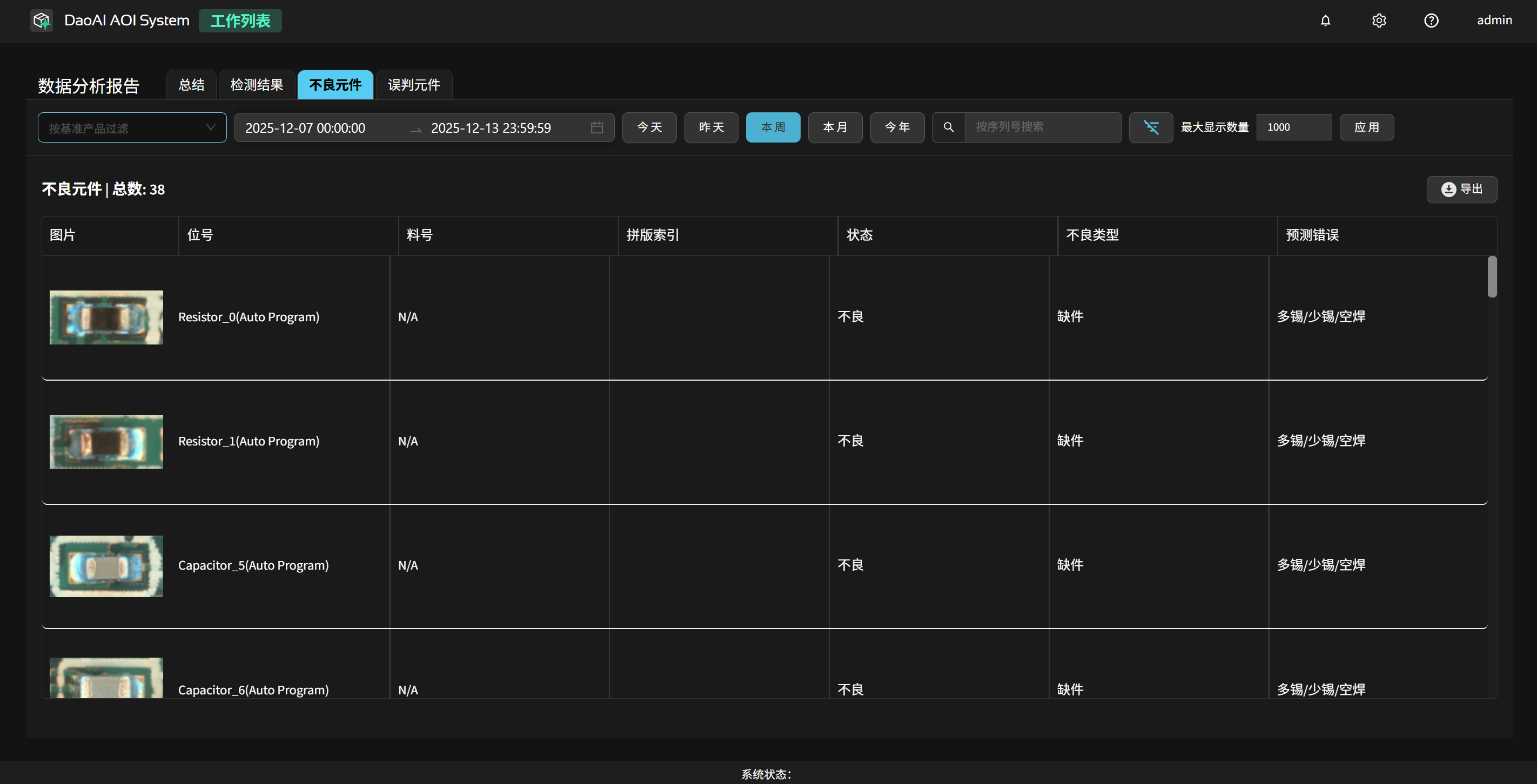The image size is (1537, 784).
Task: Export the defective components list
Action: pos(1461,189)
